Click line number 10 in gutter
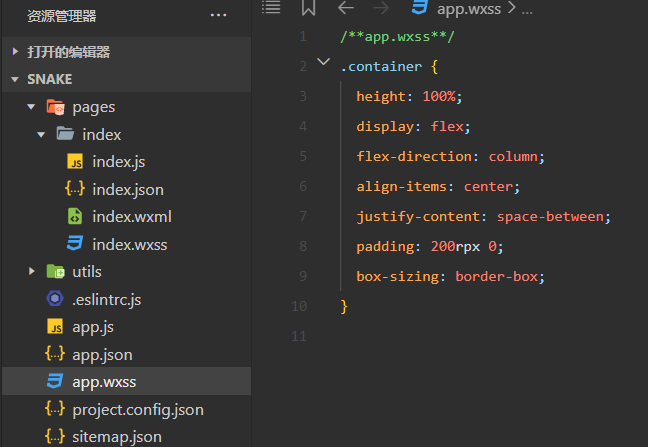The height and width of the screenshot is (447, 648). pyautogui.click(x=299, y=306)
